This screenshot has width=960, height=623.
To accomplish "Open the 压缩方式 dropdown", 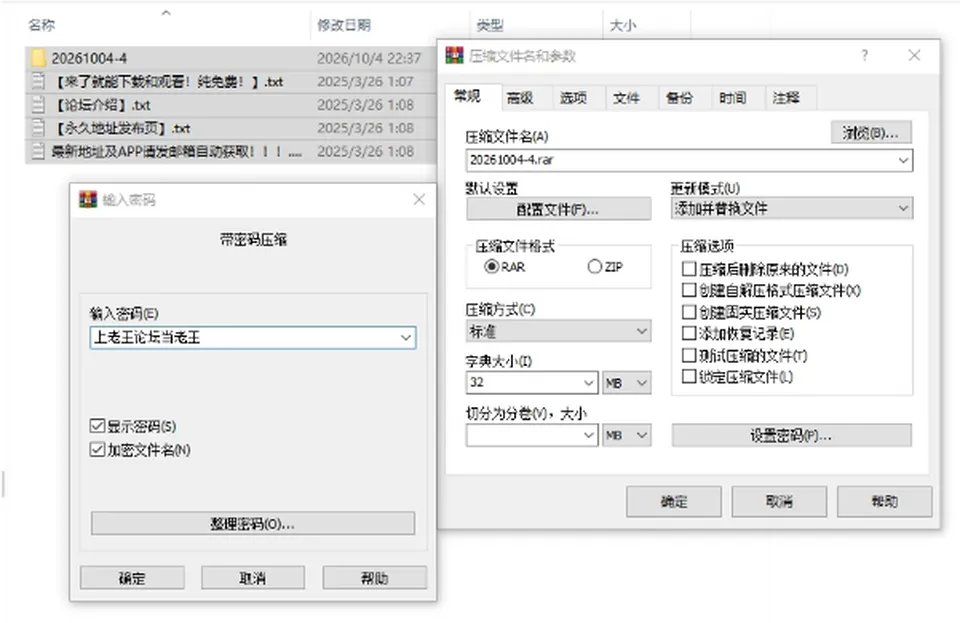I will (558, 331).
